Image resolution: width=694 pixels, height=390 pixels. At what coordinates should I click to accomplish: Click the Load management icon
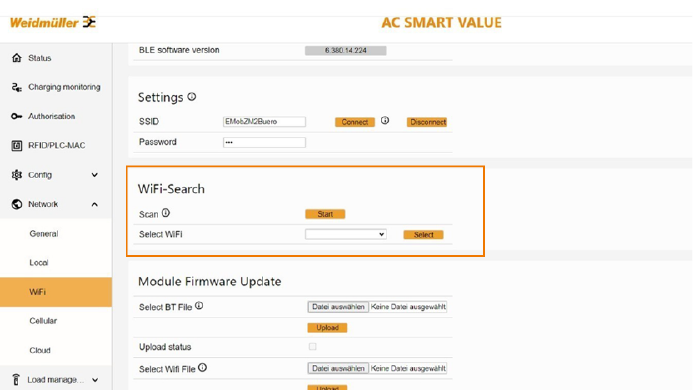16,380
